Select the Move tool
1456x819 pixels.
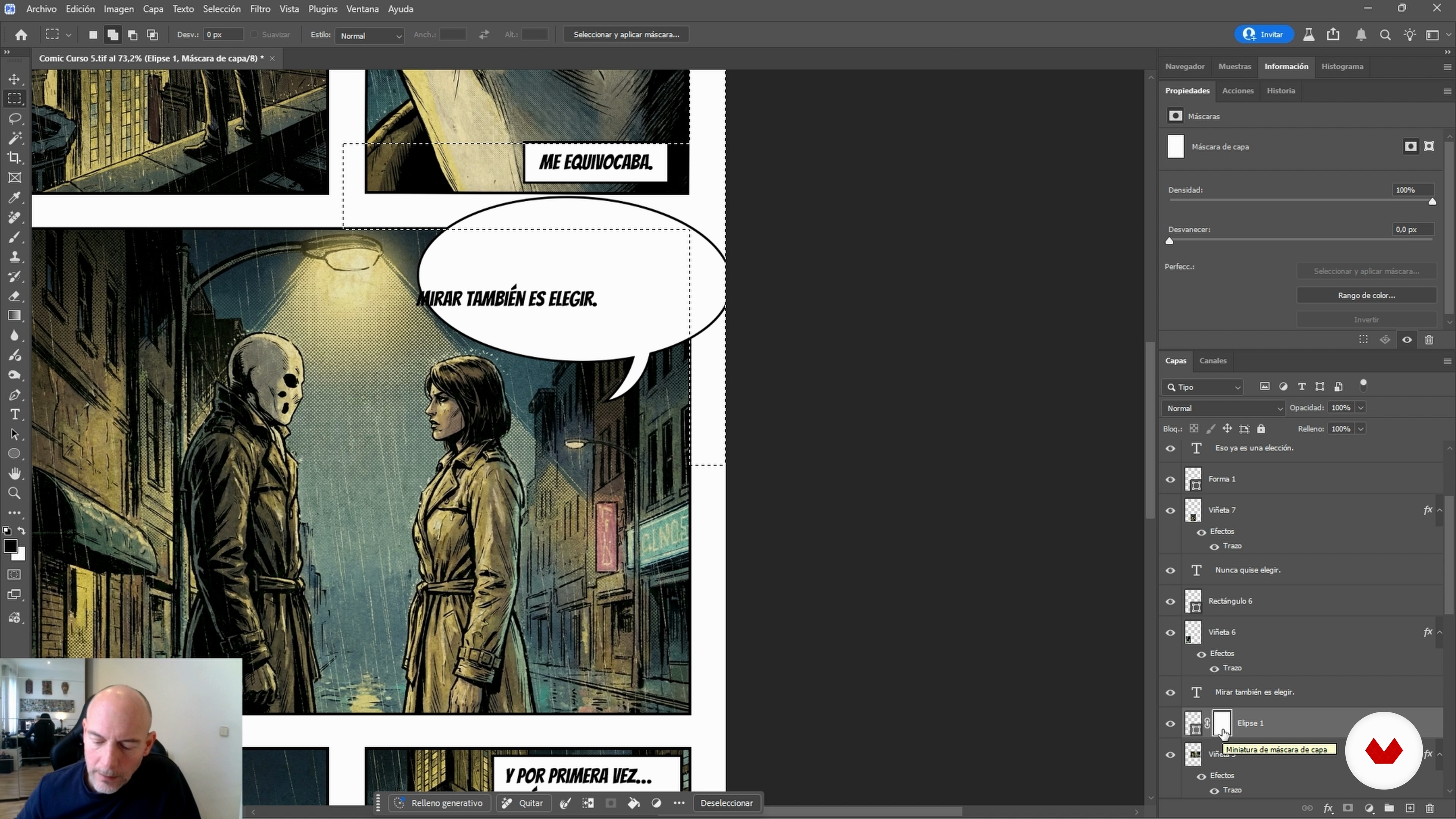tap(15, 79)
